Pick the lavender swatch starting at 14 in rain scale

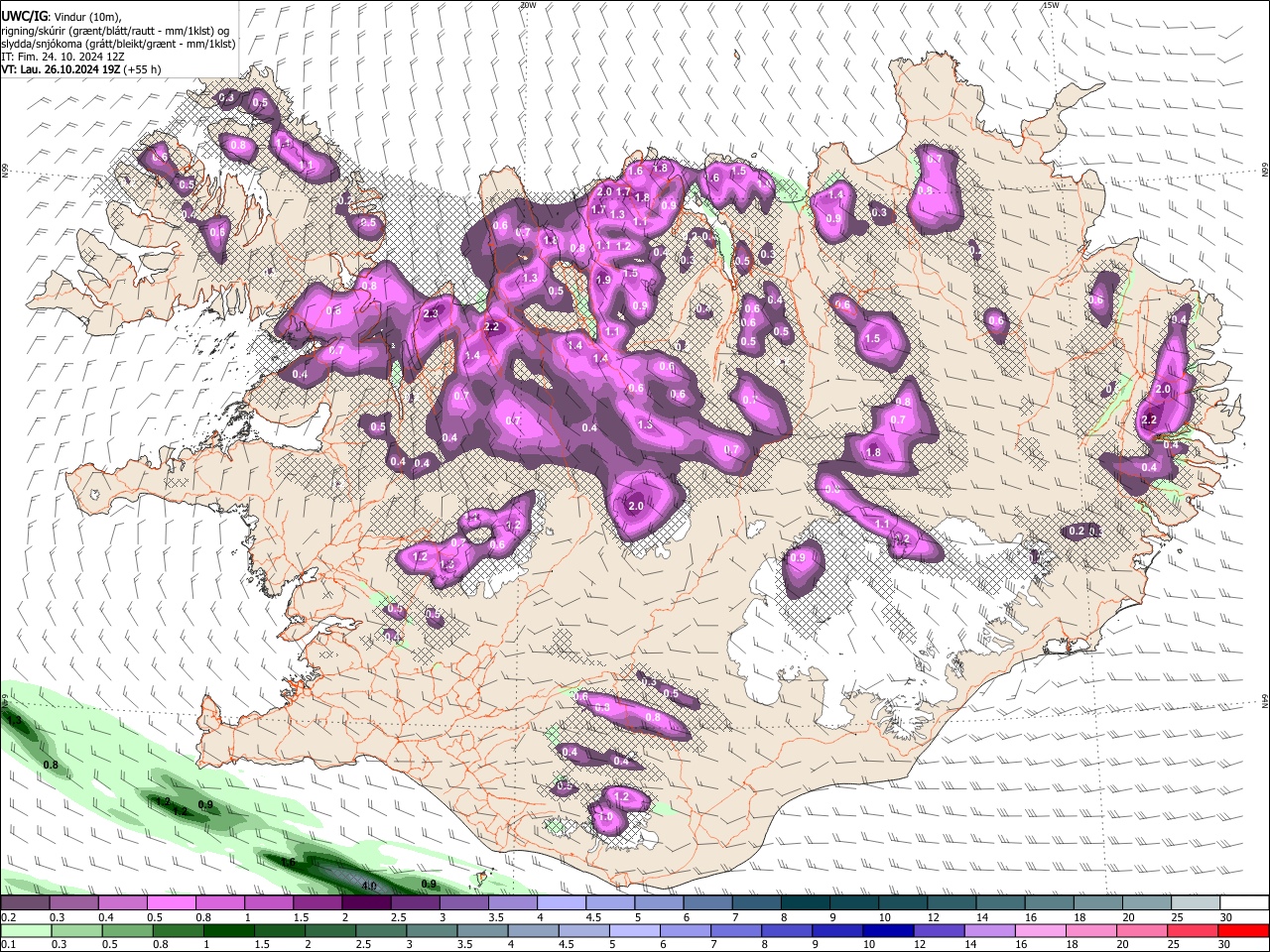point(989,930)
